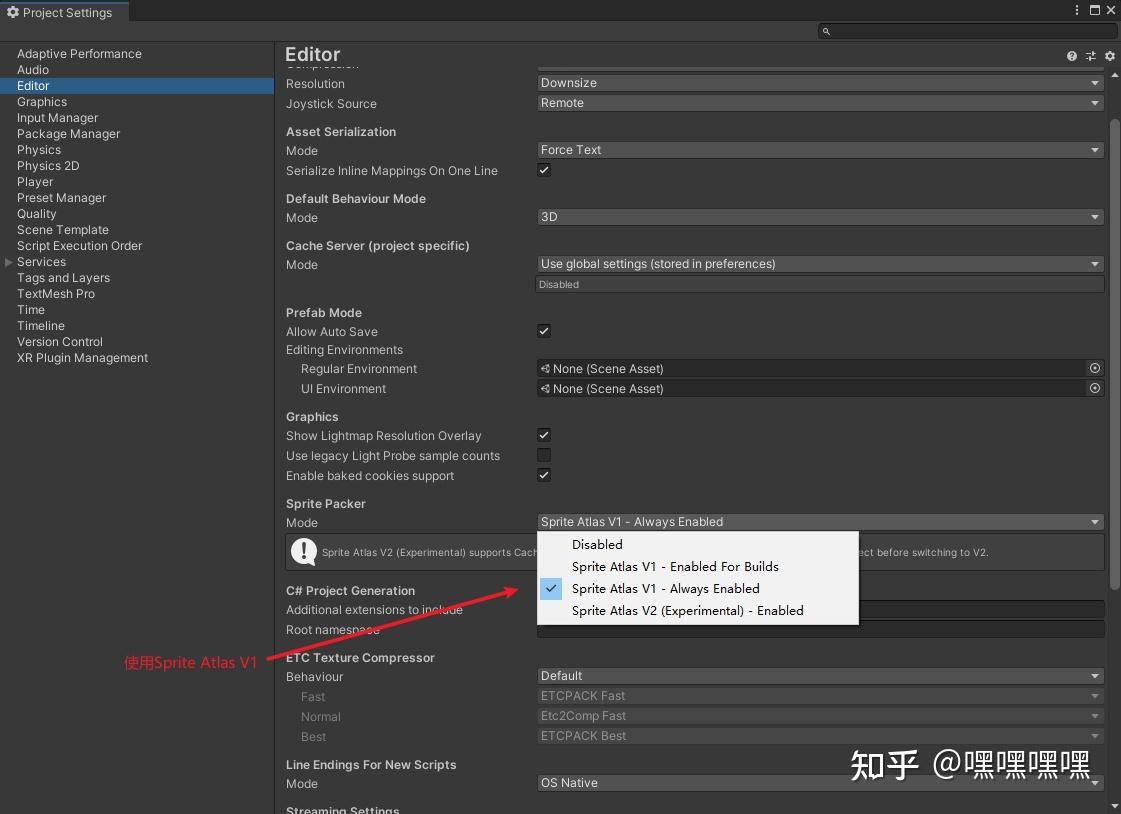
Task: Click the Project Settings gear icon in titlebar
Action: (x=11, y=12)
